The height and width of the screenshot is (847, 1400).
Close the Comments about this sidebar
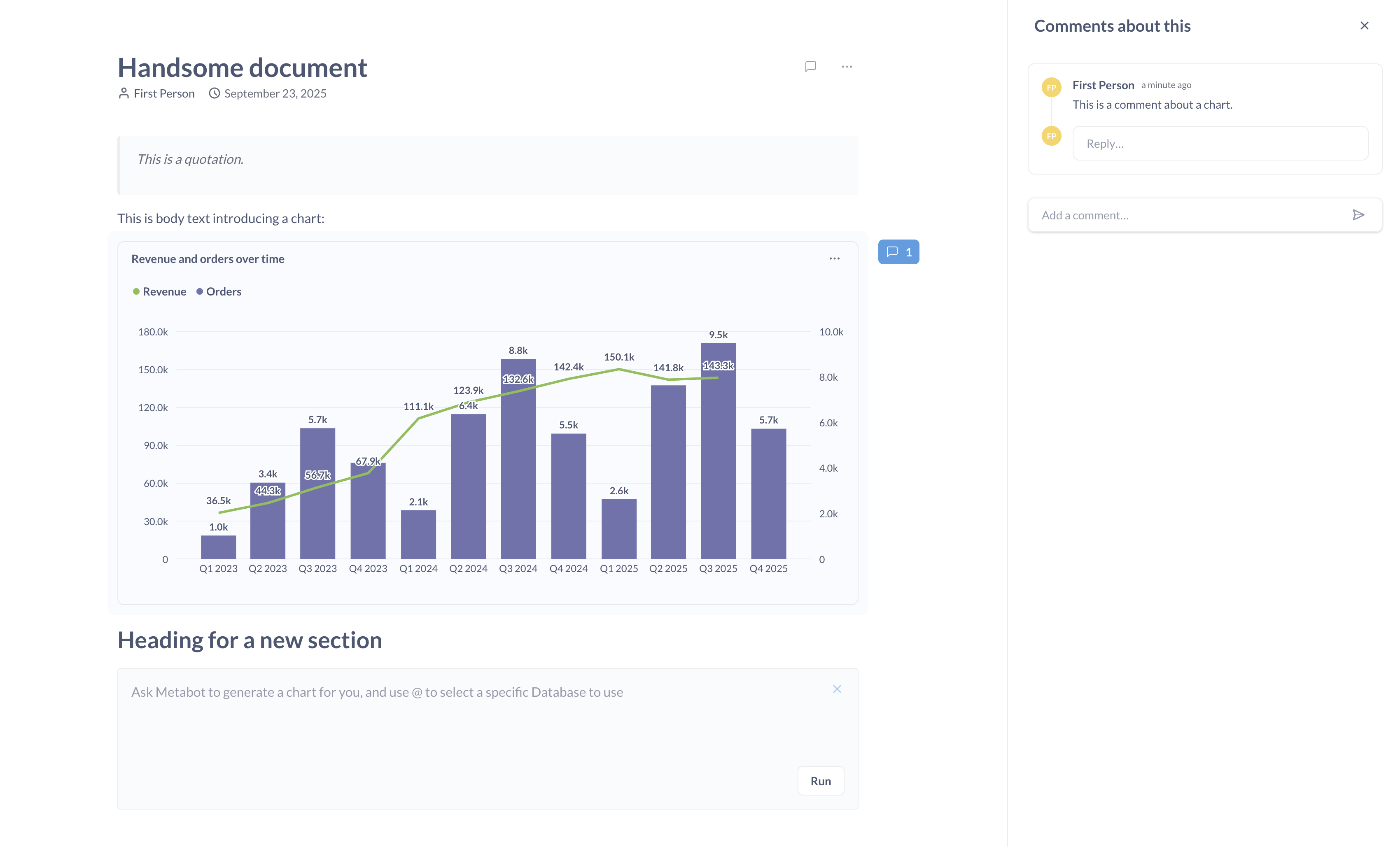pyautogui.click(x=1364, y=26)
